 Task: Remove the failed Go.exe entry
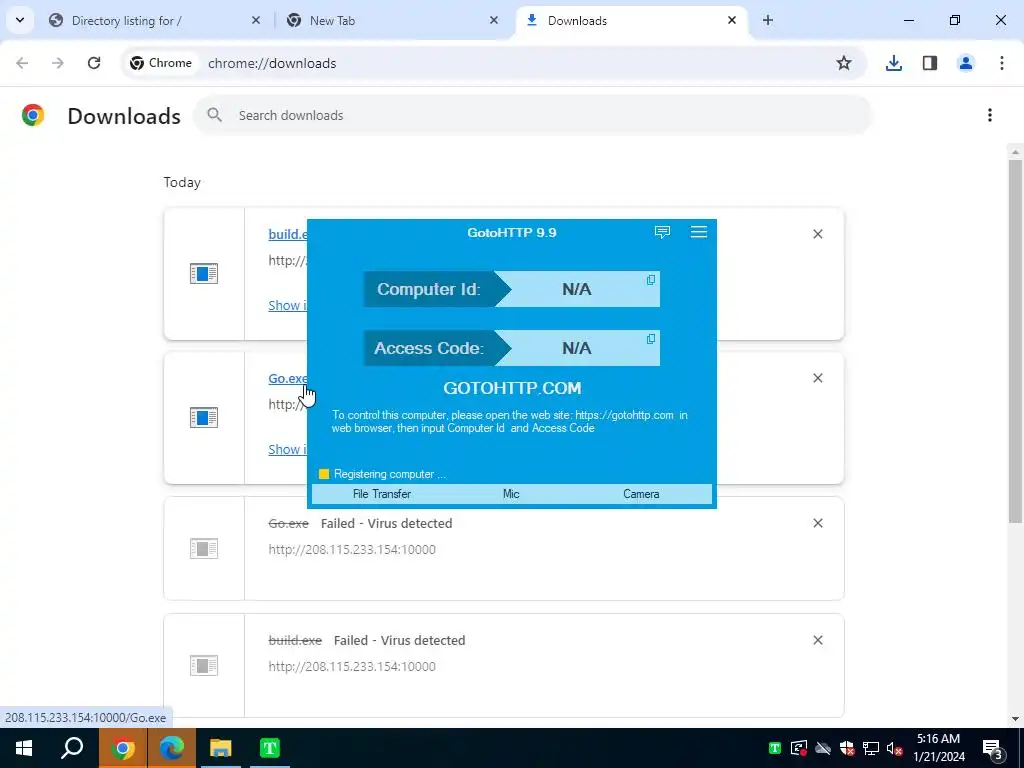point(818,523)
